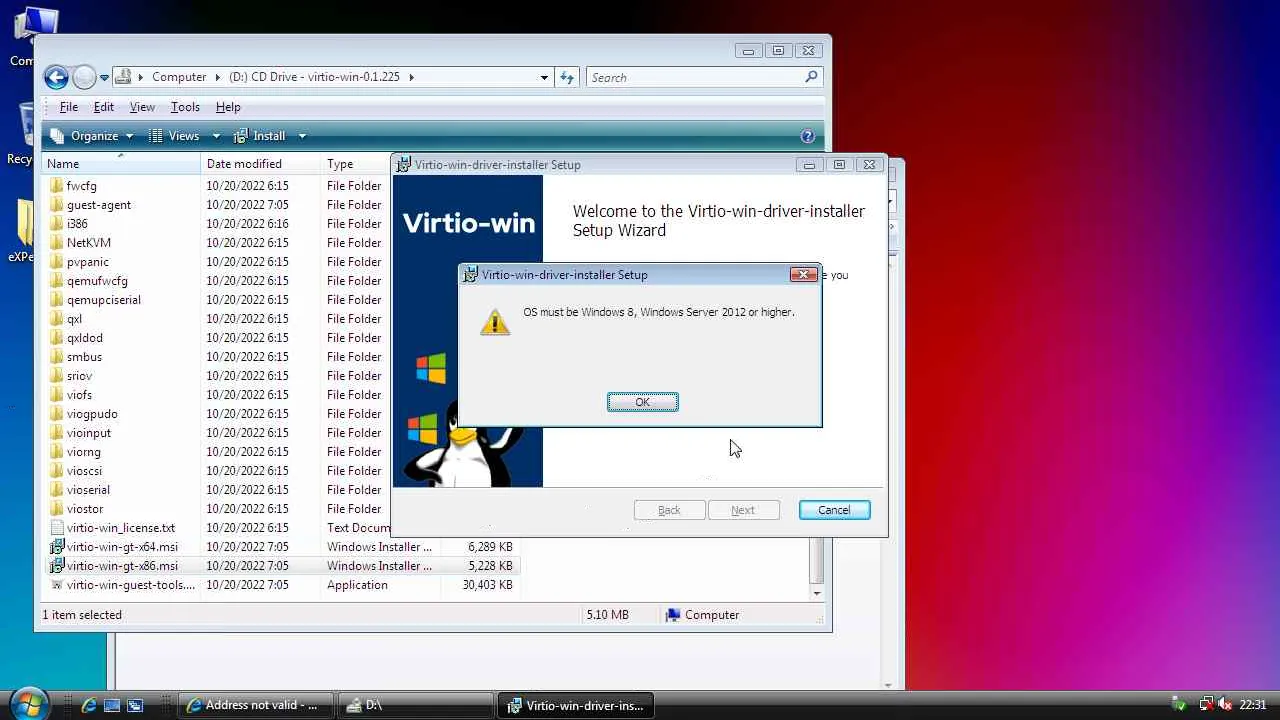The height and width of the screenshot is (720, 1280).
Task: Open the Install dropdown arrow
Action: point(302,136)
